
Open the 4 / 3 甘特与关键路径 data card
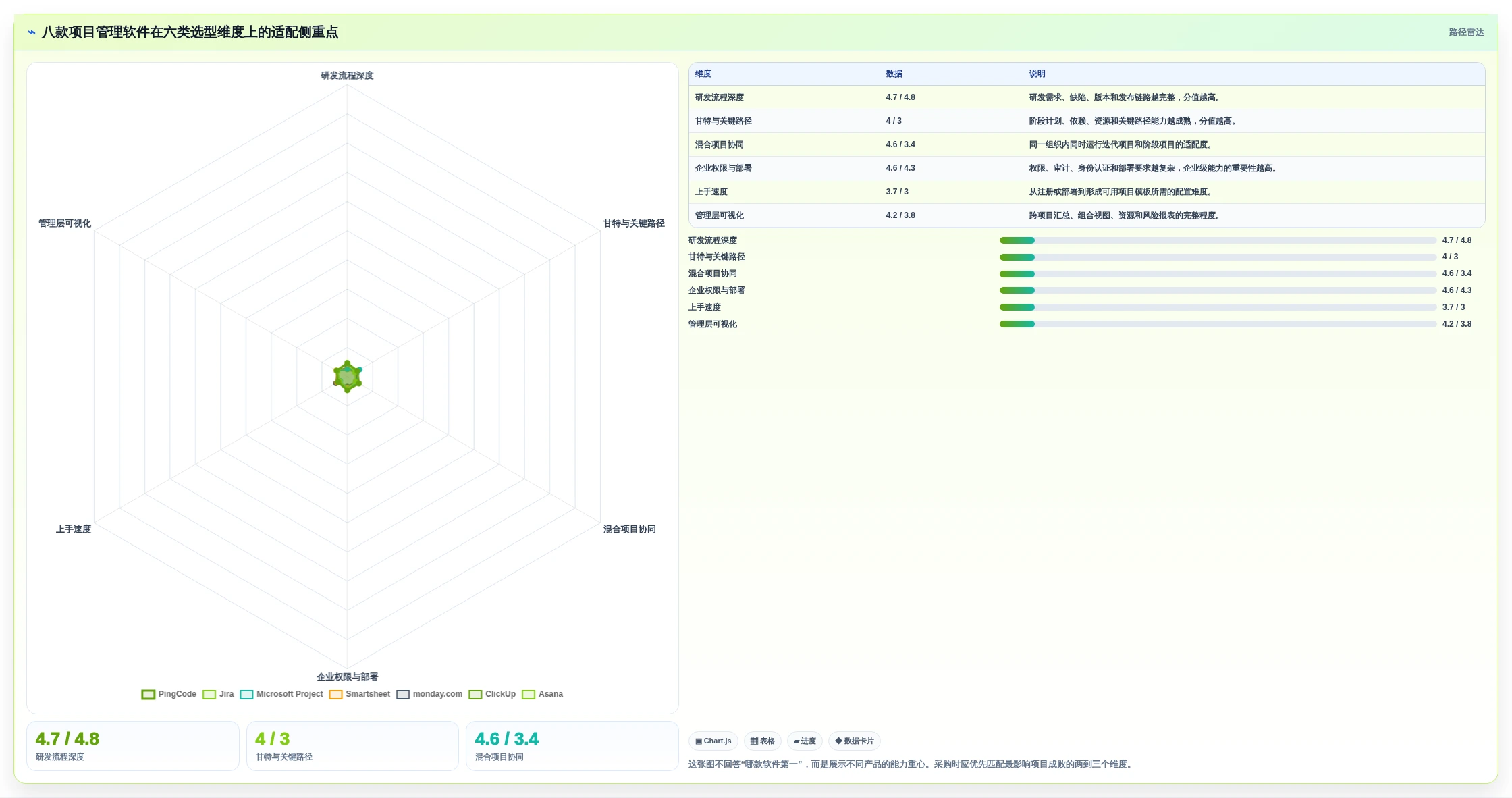point(352,746)
